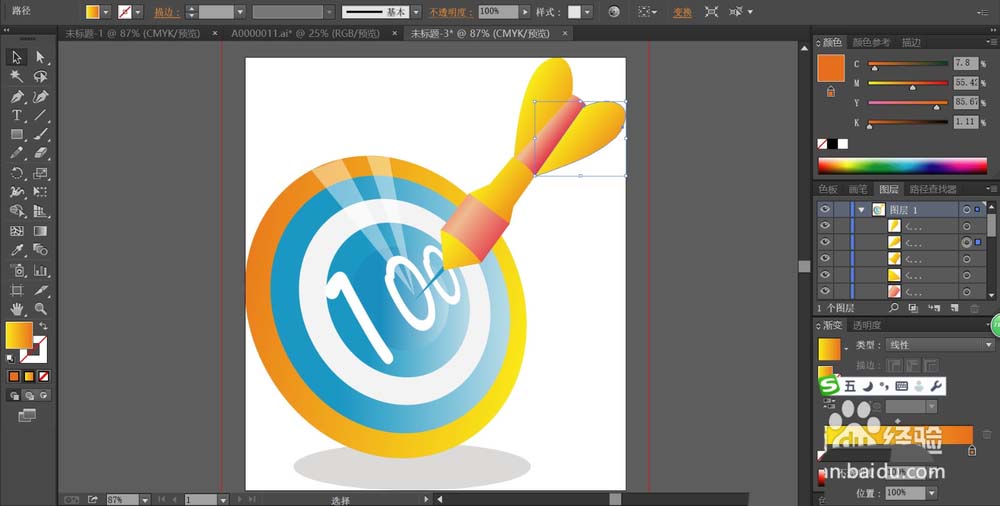Select the Selection tool (black arrow)
1000x506 pixels.
(17, 57)
